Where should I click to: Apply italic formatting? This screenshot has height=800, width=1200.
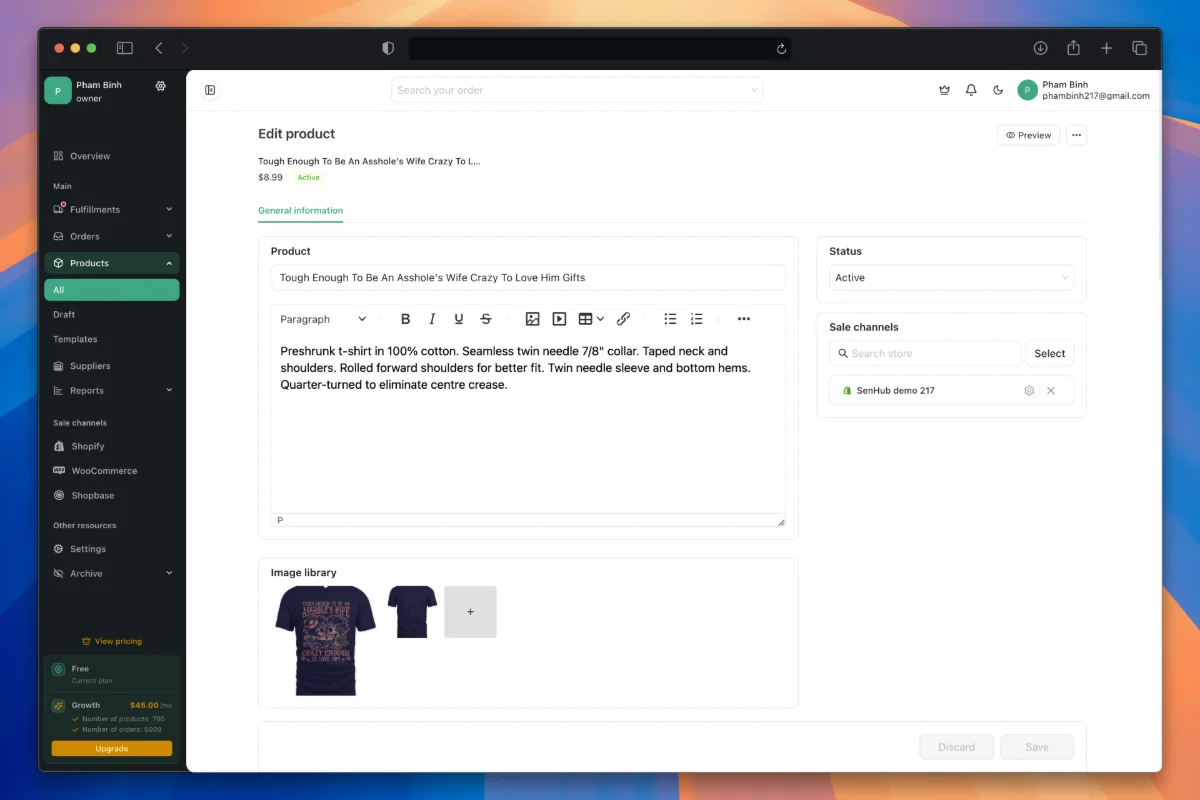click(432, 318)
